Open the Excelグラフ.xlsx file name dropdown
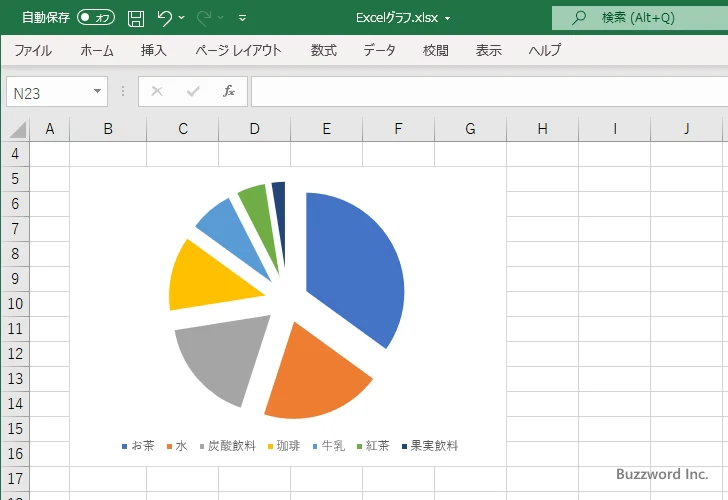 click(x=448, y=18)
